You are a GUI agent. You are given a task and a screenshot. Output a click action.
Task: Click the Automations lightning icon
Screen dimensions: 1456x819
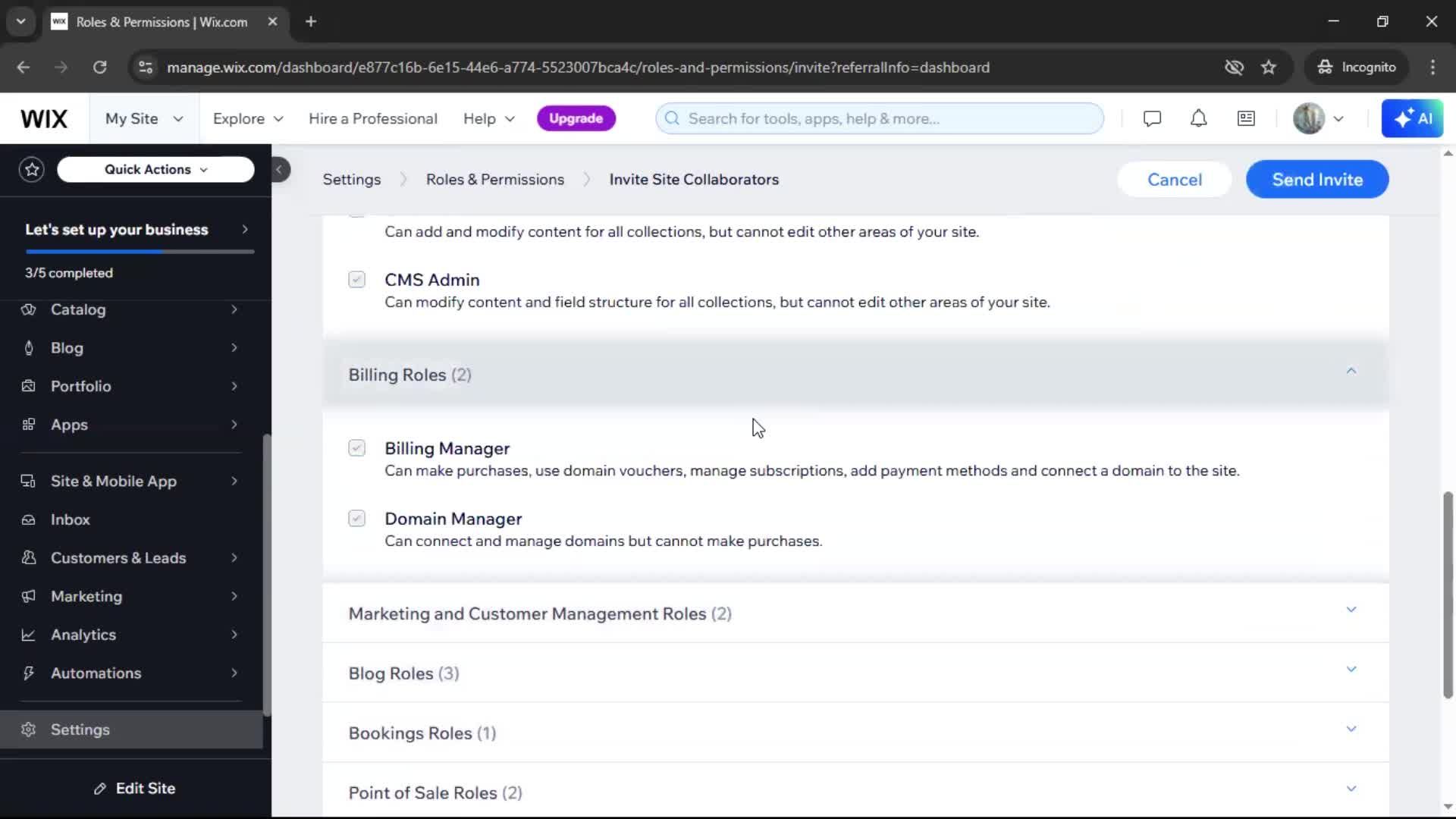pos(29,673)
